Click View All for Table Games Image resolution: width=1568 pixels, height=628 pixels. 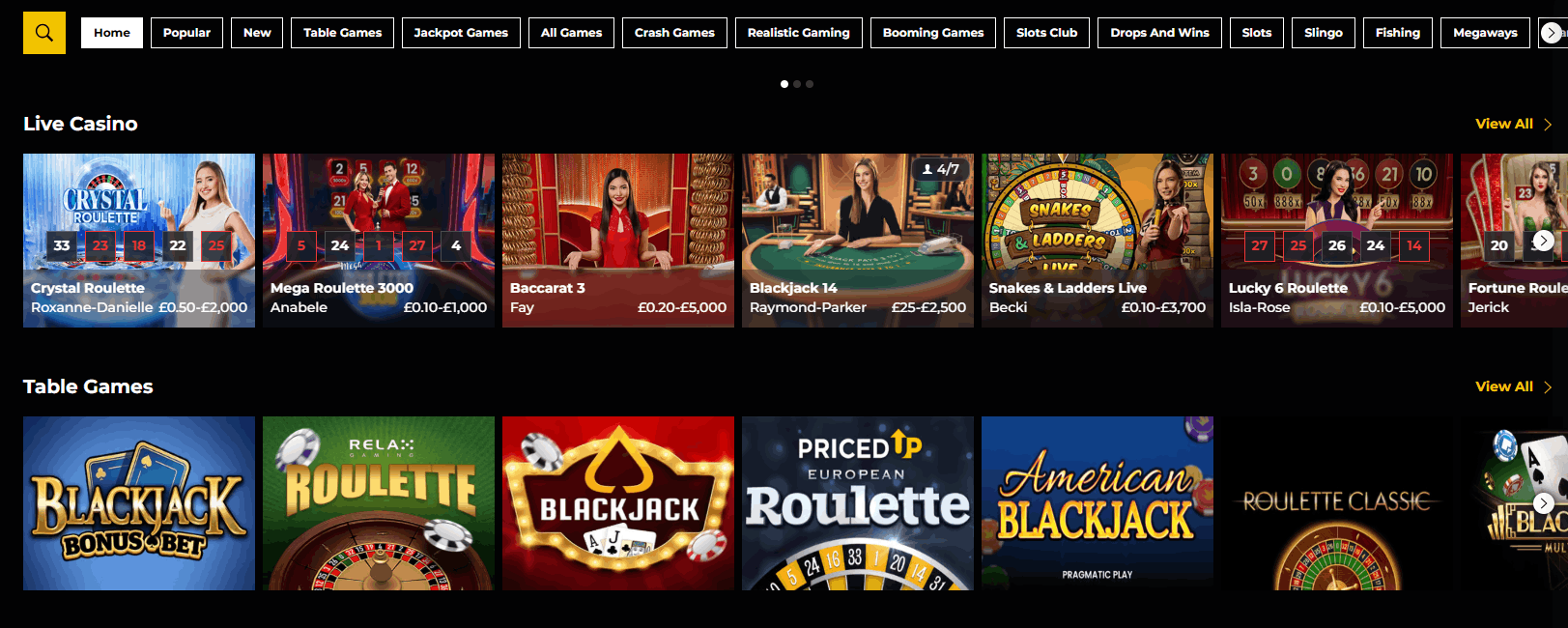coord(1504,386)
